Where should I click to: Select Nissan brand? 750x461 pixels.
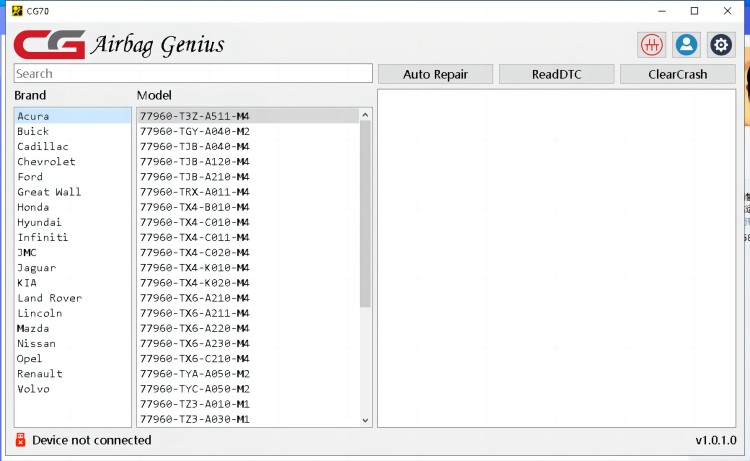(x=73, y=343)
